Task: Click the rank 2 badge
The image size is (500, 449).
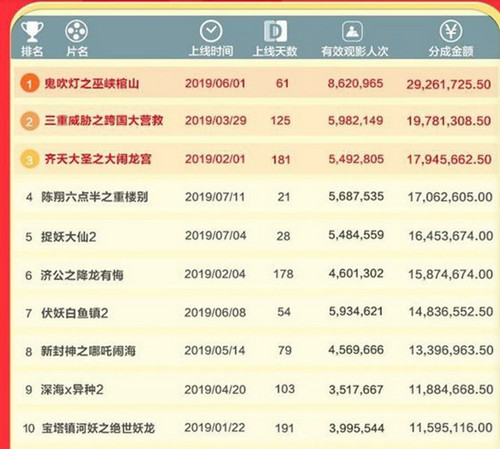Action: [29, 121]
